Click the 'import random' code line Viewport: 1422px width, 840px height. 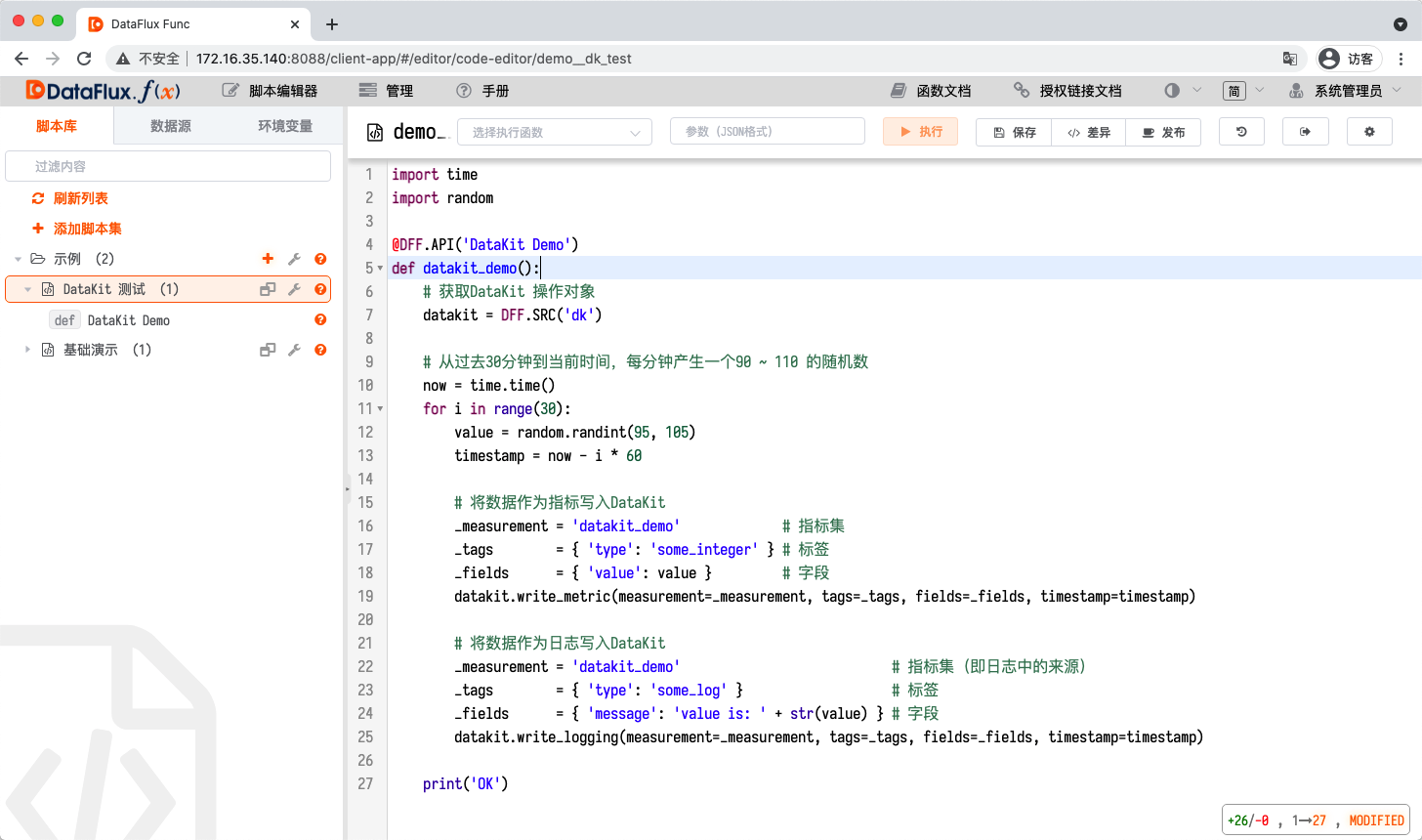point(442,197)
